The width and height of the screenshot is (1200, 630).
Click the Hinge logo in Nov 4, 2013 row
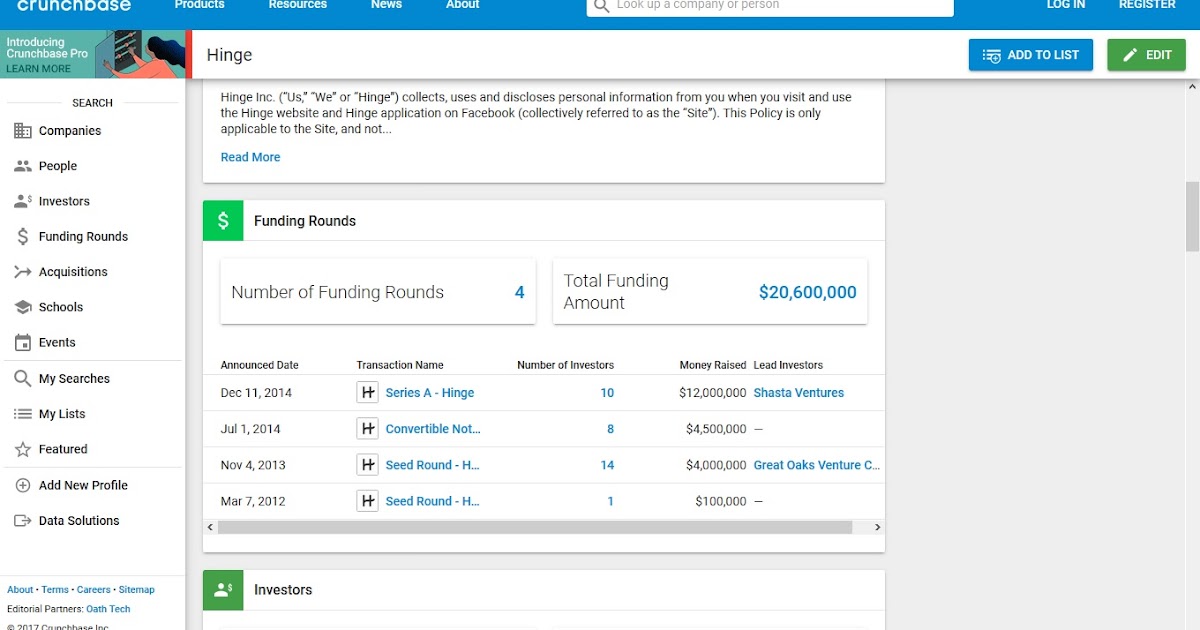point(367,465)
